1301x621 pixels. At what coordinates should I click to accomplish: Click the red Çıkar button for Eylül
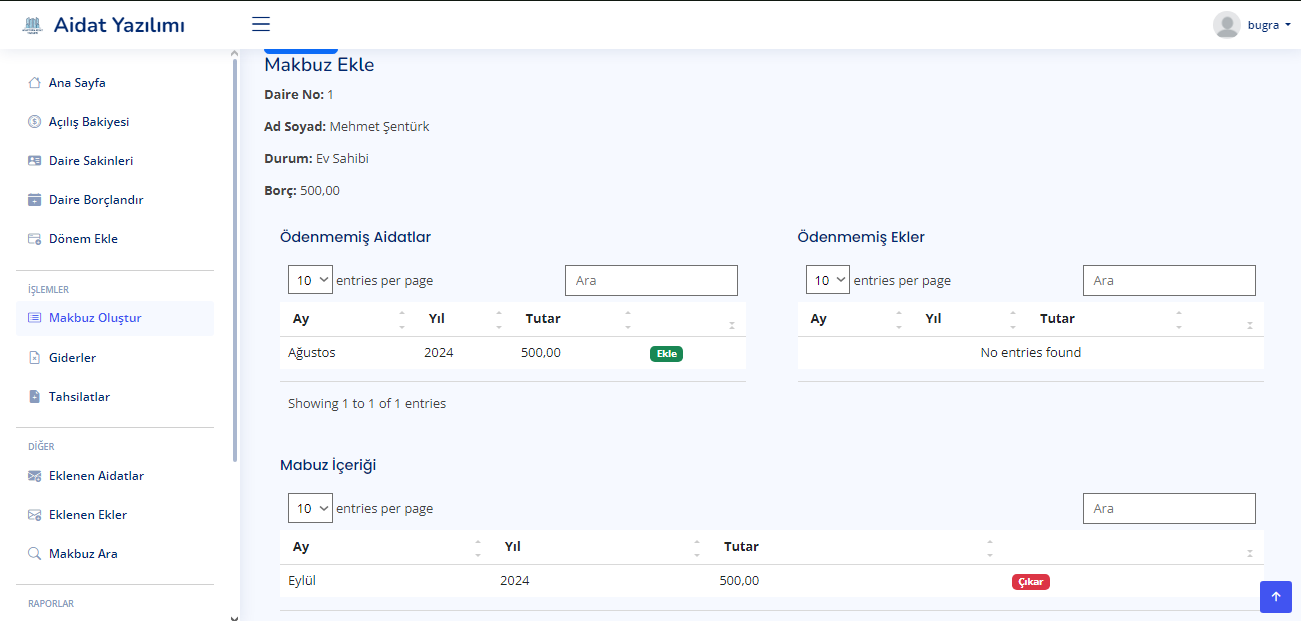(x=1030, y=582)
